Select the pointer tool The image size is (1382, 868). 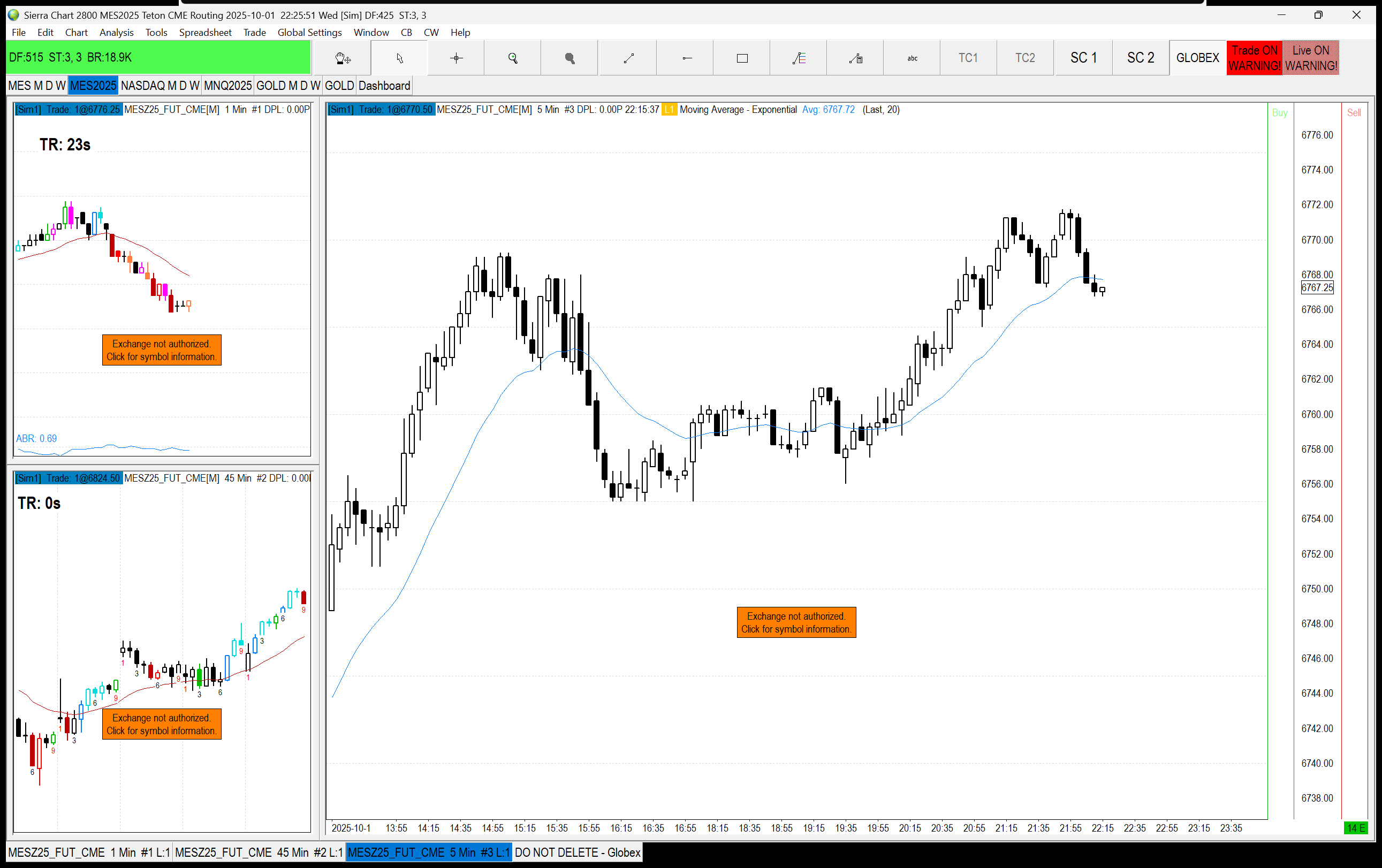pyautogui.click(x=399, y=58)
